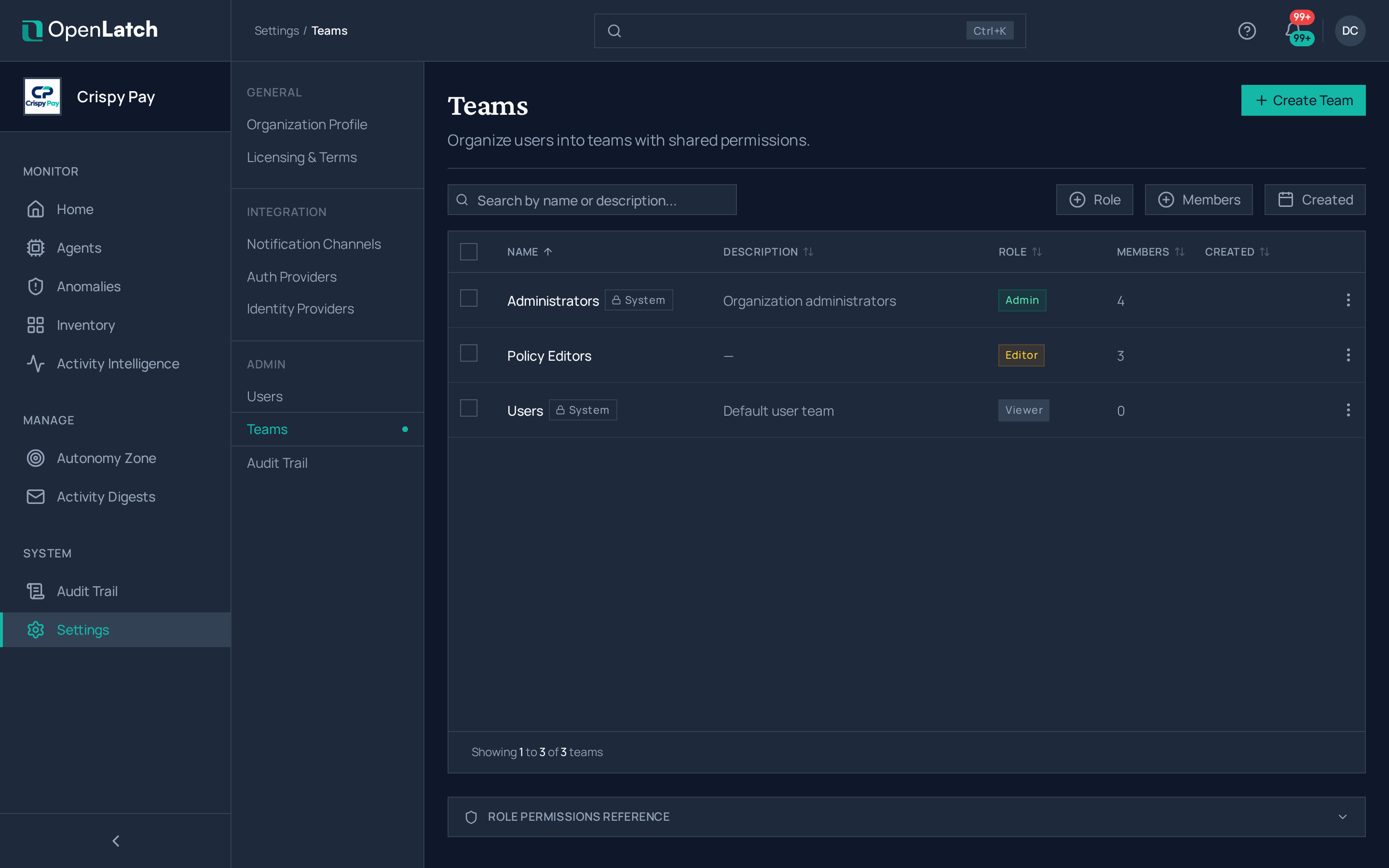Image resolution: width=1389 pixels, height=868 pixels.
Task: Open Activity Intelligence in the sidebar
Action: 116,364
